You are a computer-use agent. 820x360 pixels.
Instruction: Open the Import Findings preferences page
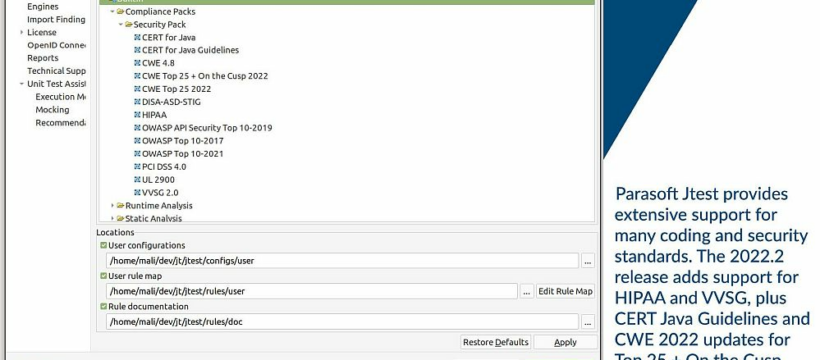click(56, 19)
